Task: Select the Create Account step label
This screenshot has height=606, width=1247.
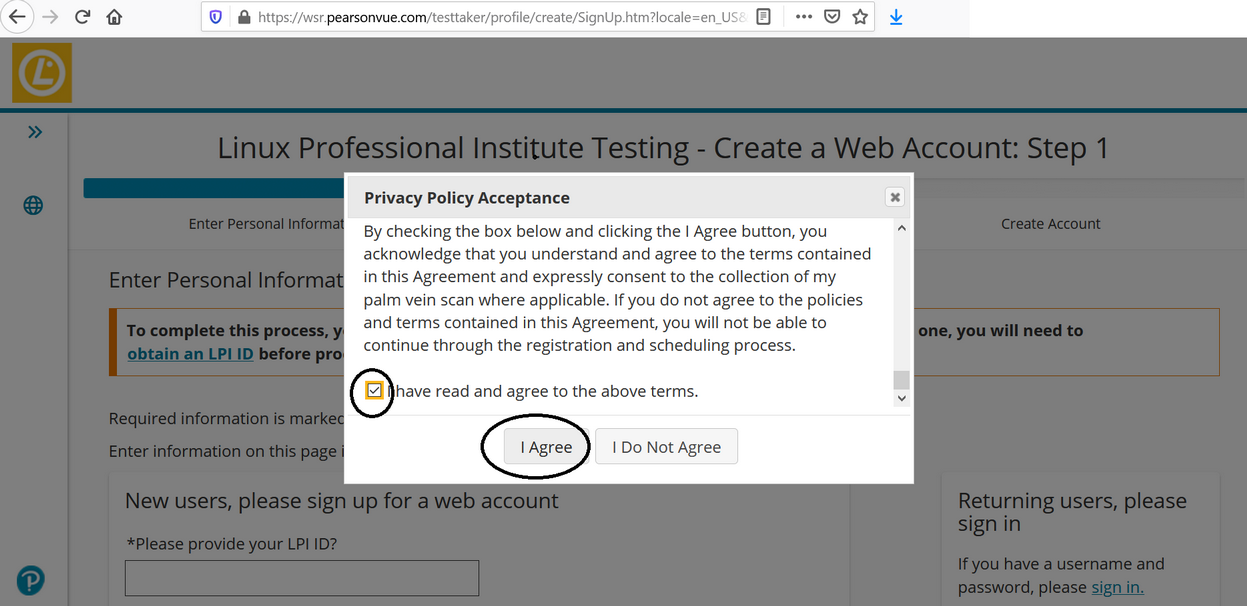Action: click(1050, 224)
